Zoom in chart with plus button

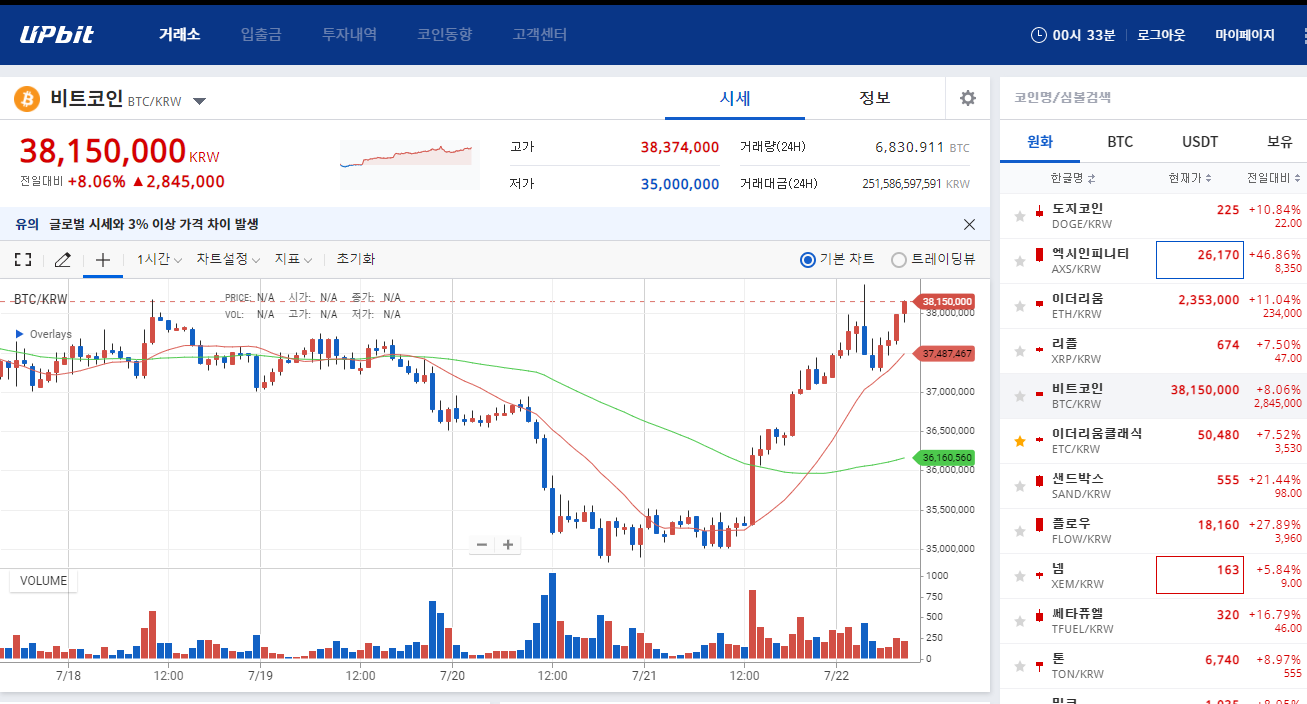point(508,544)
